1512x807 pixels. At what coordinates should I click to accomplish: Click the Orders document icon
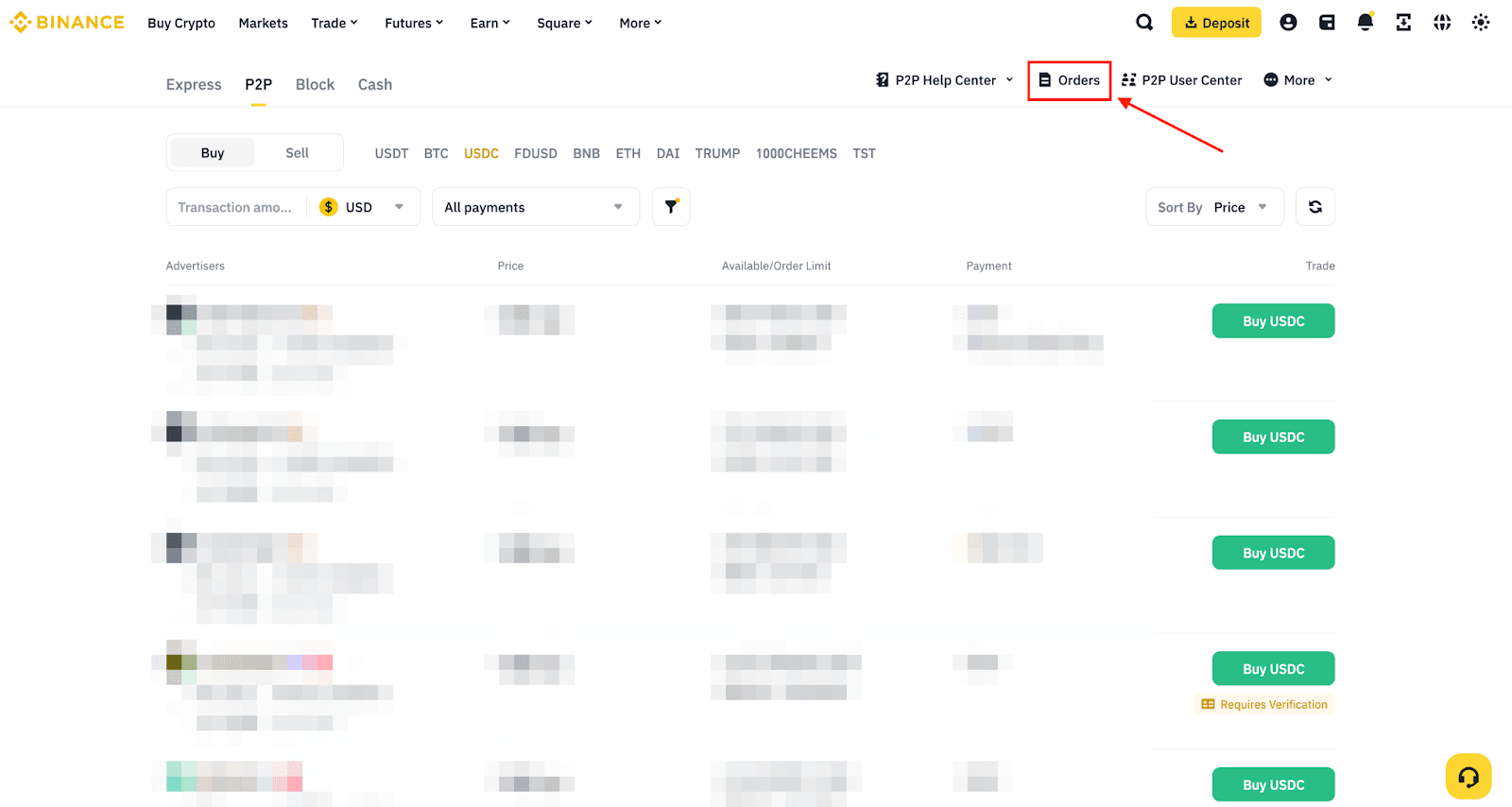1045,80
